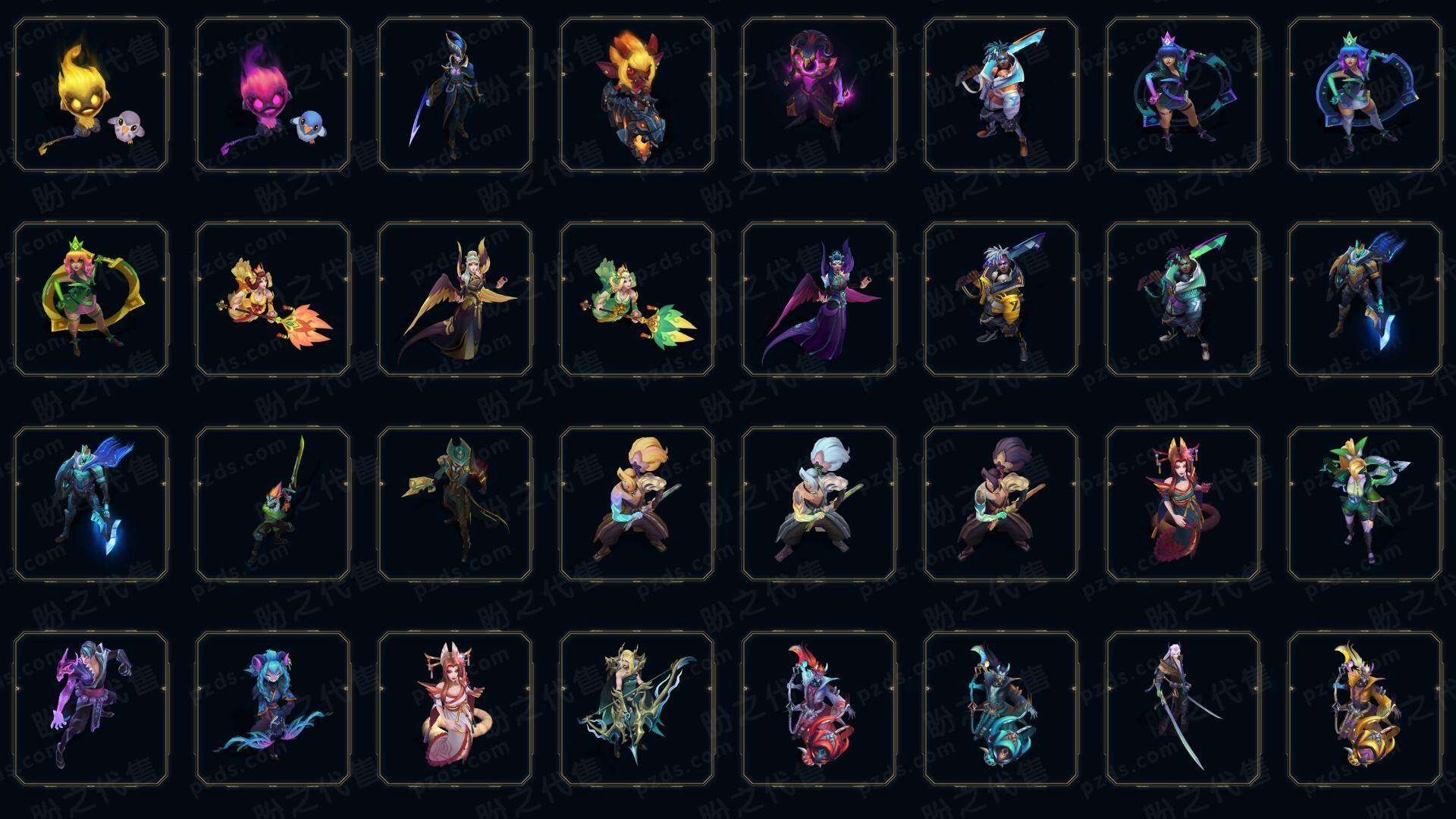Choose the orange fiery lion-maned armored character
The image size is (1456, 819).
(x=637, y=95)
